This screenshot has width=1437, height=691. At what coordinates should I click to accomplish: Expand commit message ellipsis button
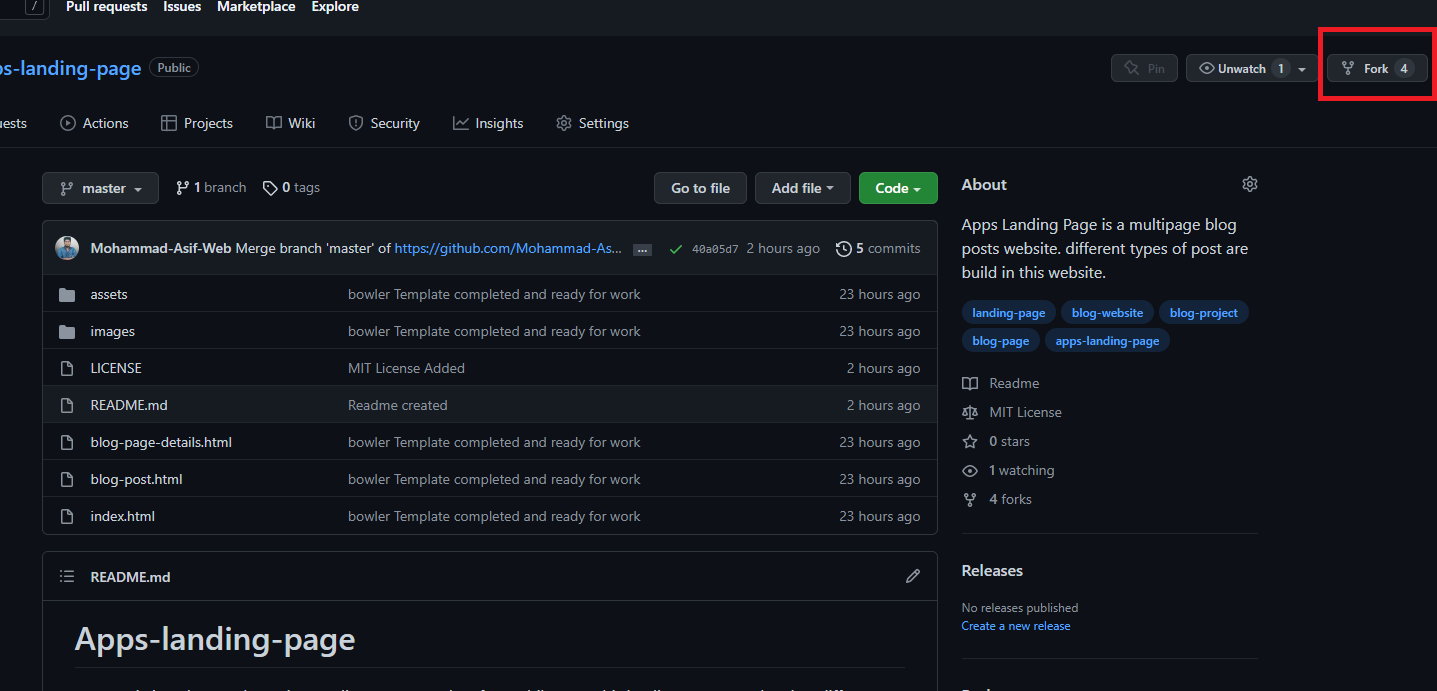tap(643, 249)
